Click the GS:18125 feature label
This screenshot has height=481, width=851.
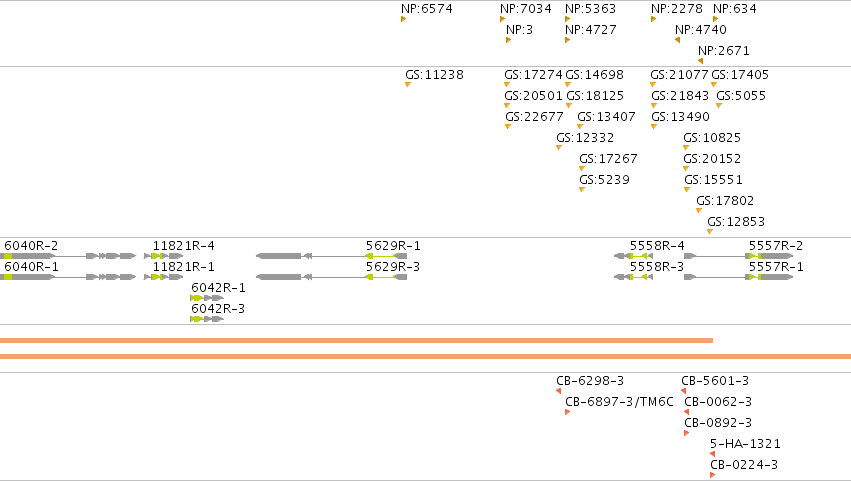(x=595, y=96)
